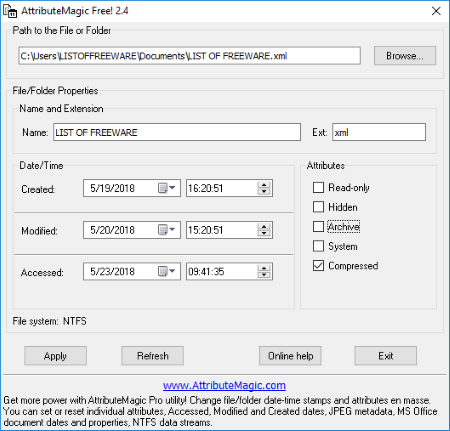Decrease Created time with down spinner arrow
450x431 pixels.
(x=264, y=192)
